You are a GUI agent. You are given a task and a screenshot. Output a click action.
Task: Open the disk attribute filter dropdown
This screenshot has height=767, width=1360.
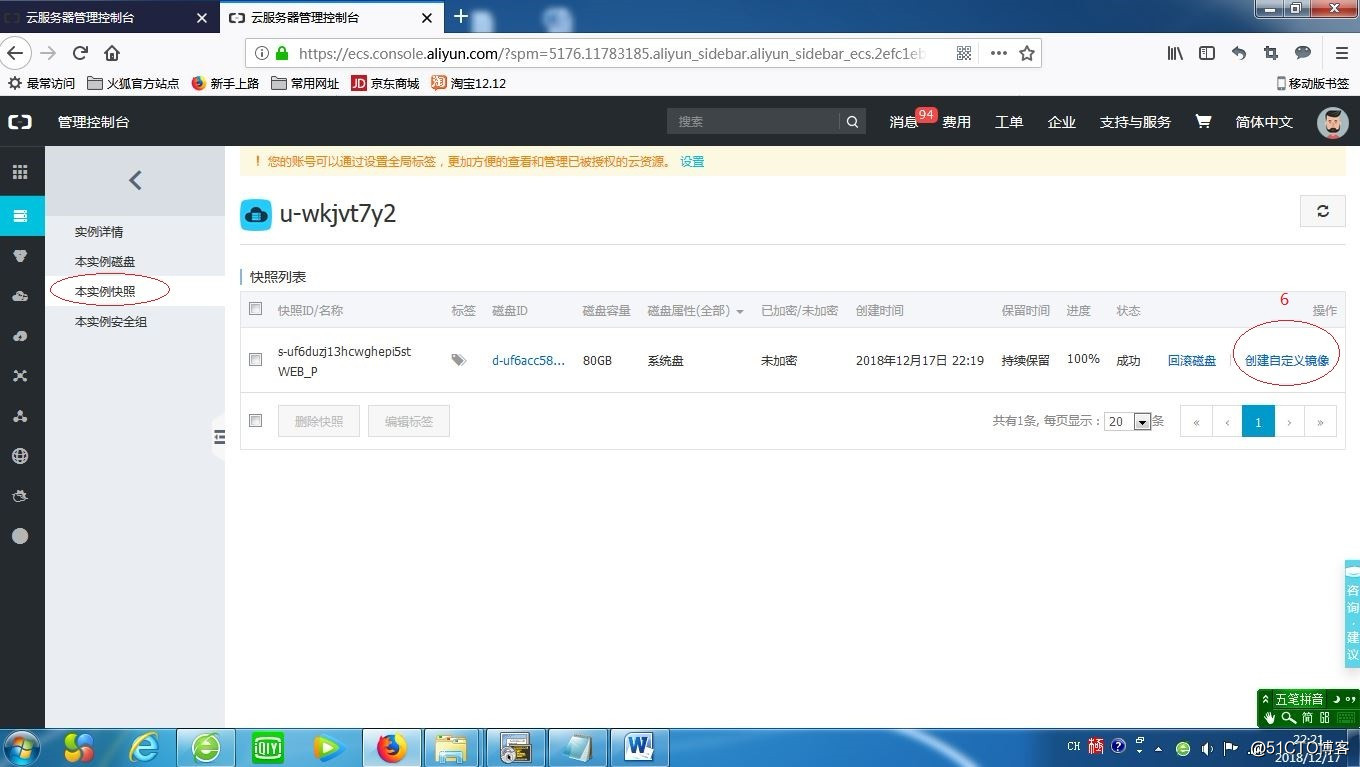click(695, 311)
